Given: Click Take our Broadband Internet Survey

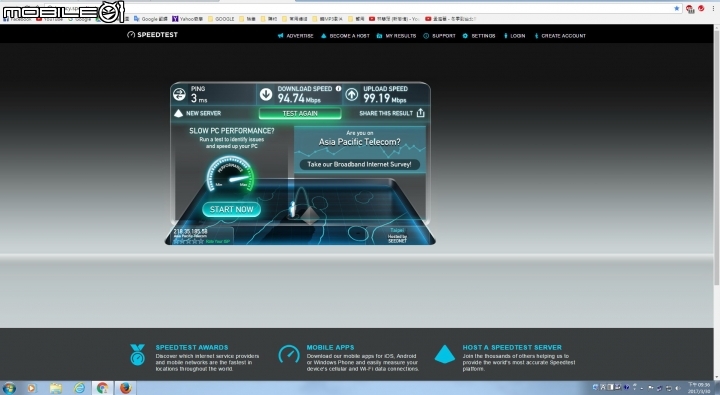Looking at the screenshot, I should pos(359,164).
